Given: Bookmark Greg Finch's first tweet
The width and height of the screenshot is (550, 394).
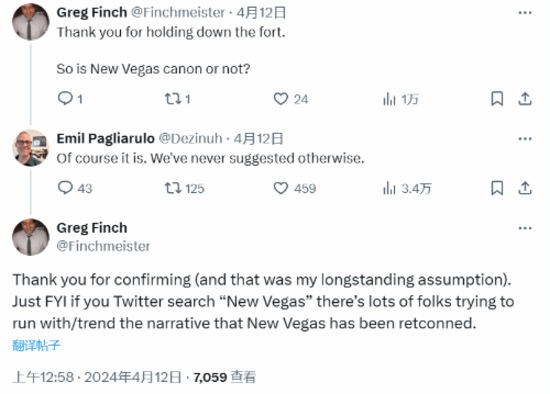Looking at the screenshot, I should pyautogui.click(x=497, y=99).
